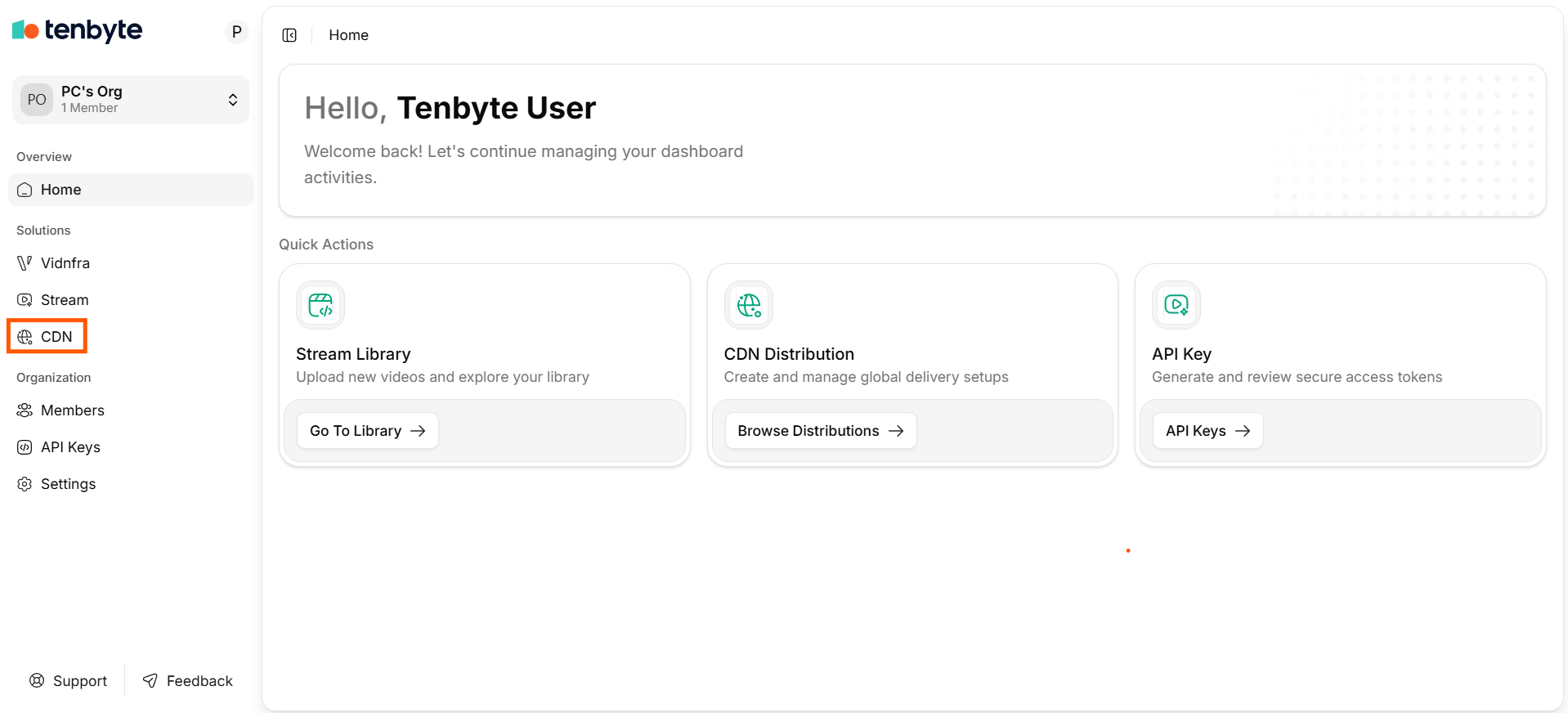Open Stream in the sidebar
1568x713 pixels.
click(x=131, y=300)
